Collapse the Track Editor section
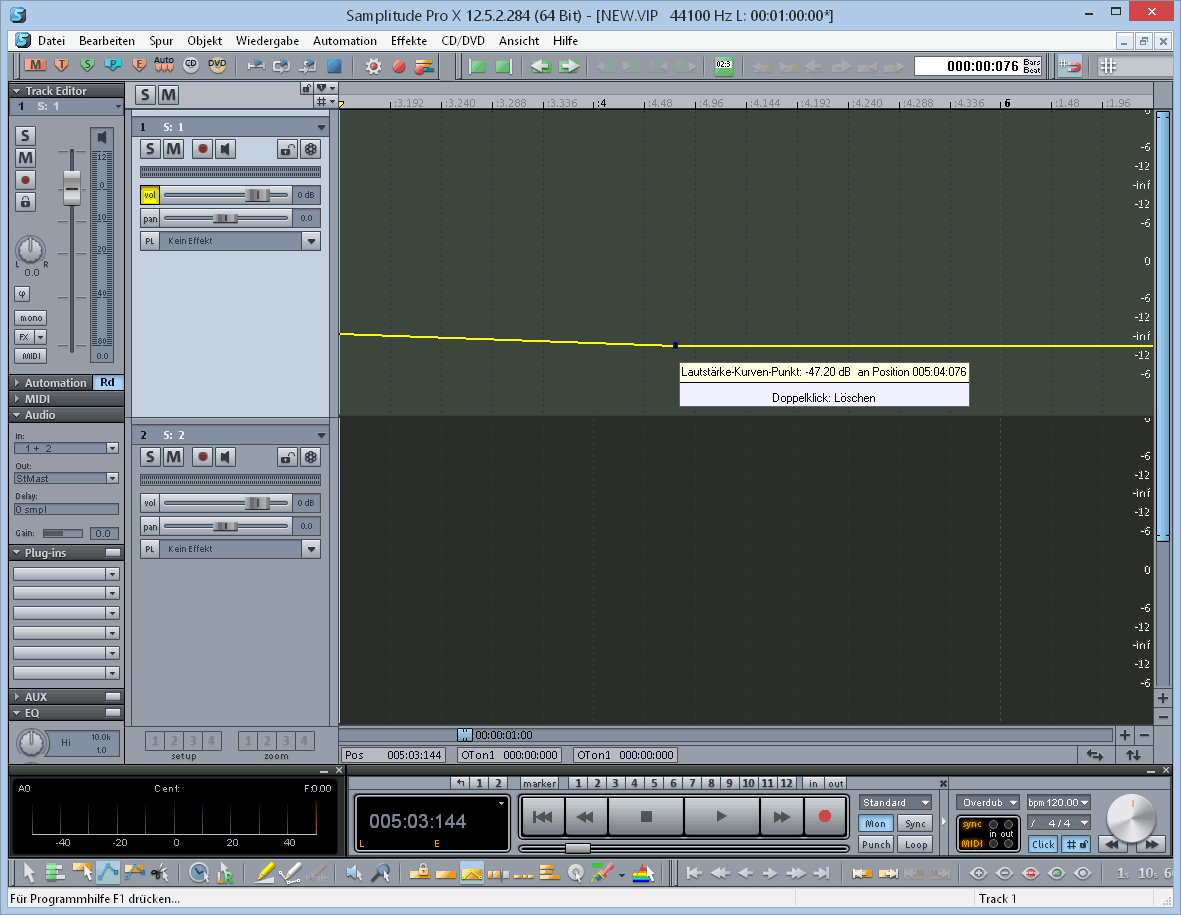 pos(17,90)
